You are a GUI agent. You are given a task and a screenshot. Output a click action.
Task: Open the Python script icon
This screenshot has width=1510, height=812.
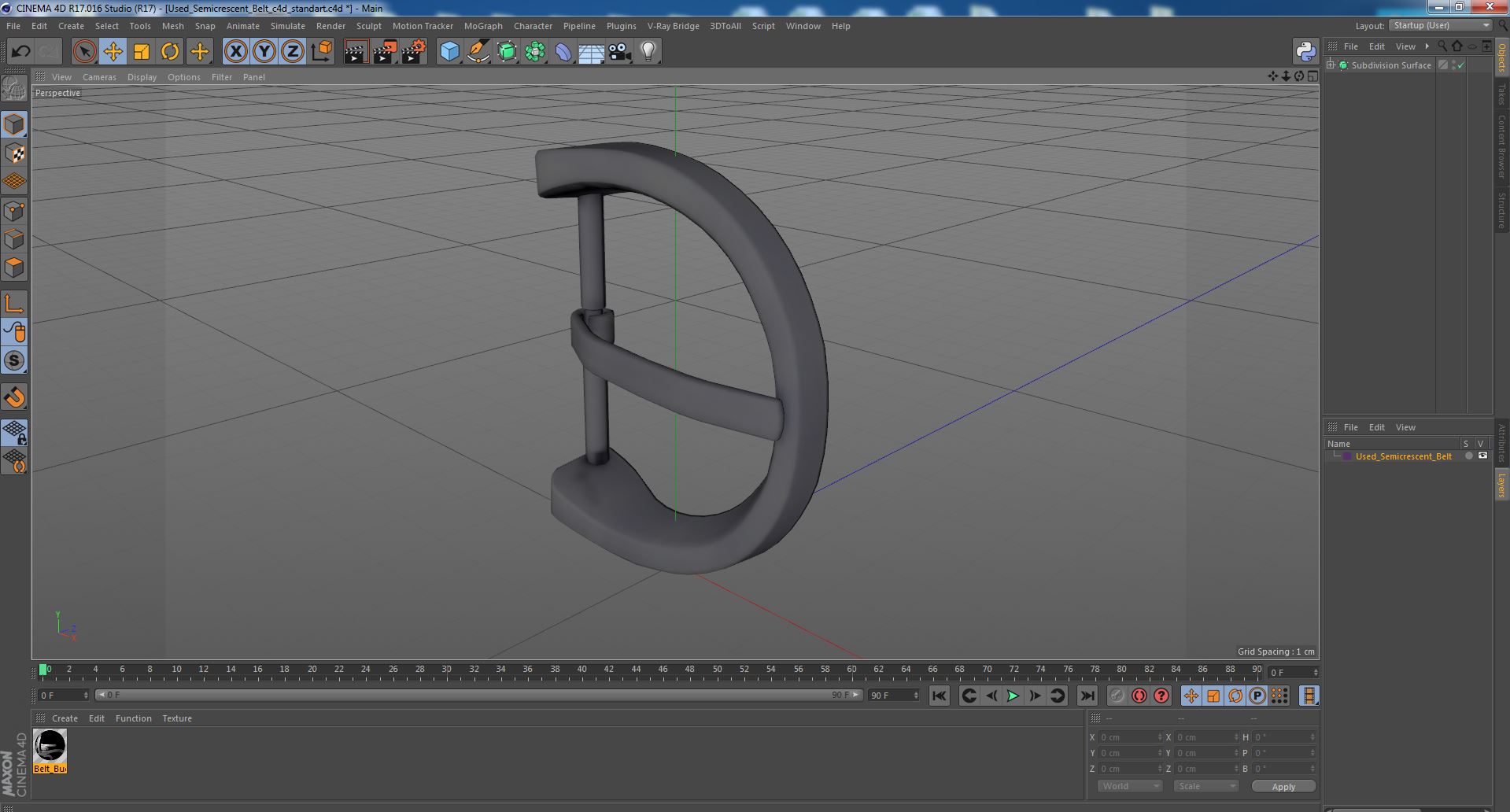click(1305, 52)
